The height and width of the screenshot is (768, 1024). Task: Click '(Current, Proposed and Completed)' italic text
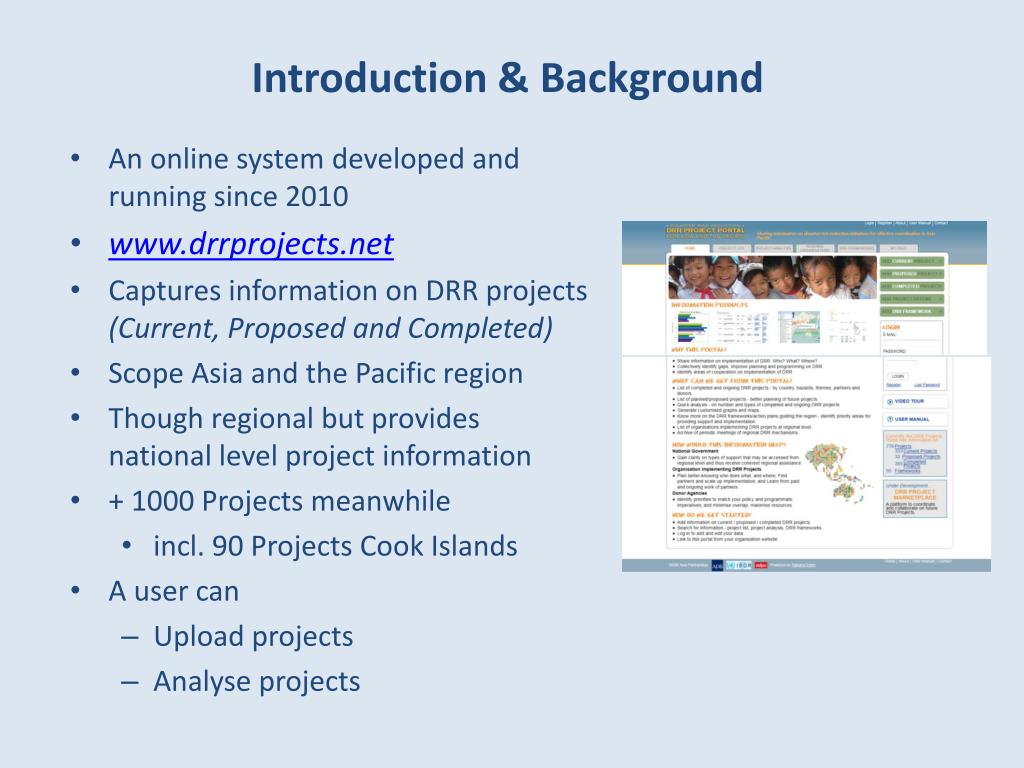tap(331, 328)
